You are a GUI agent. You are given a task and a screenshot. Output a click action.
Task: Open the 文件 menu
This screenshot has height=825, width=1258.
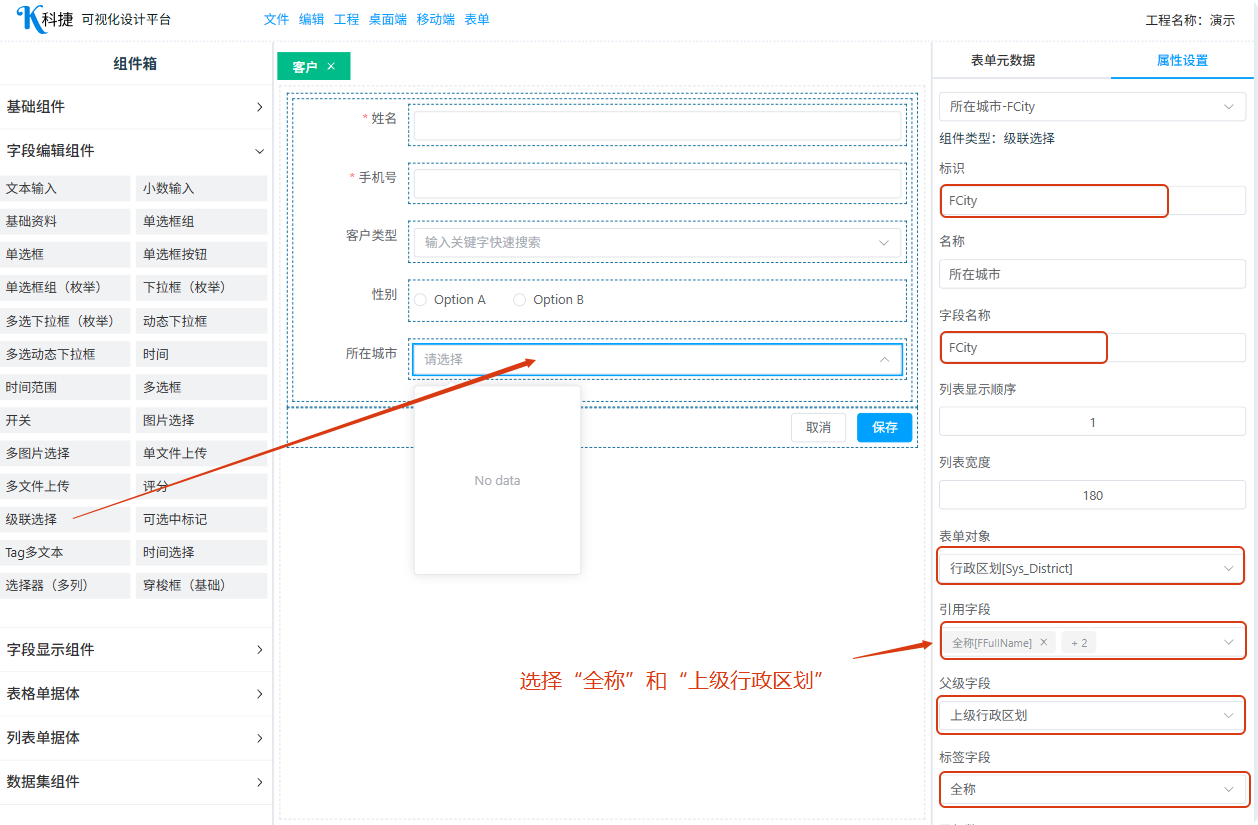276,19
